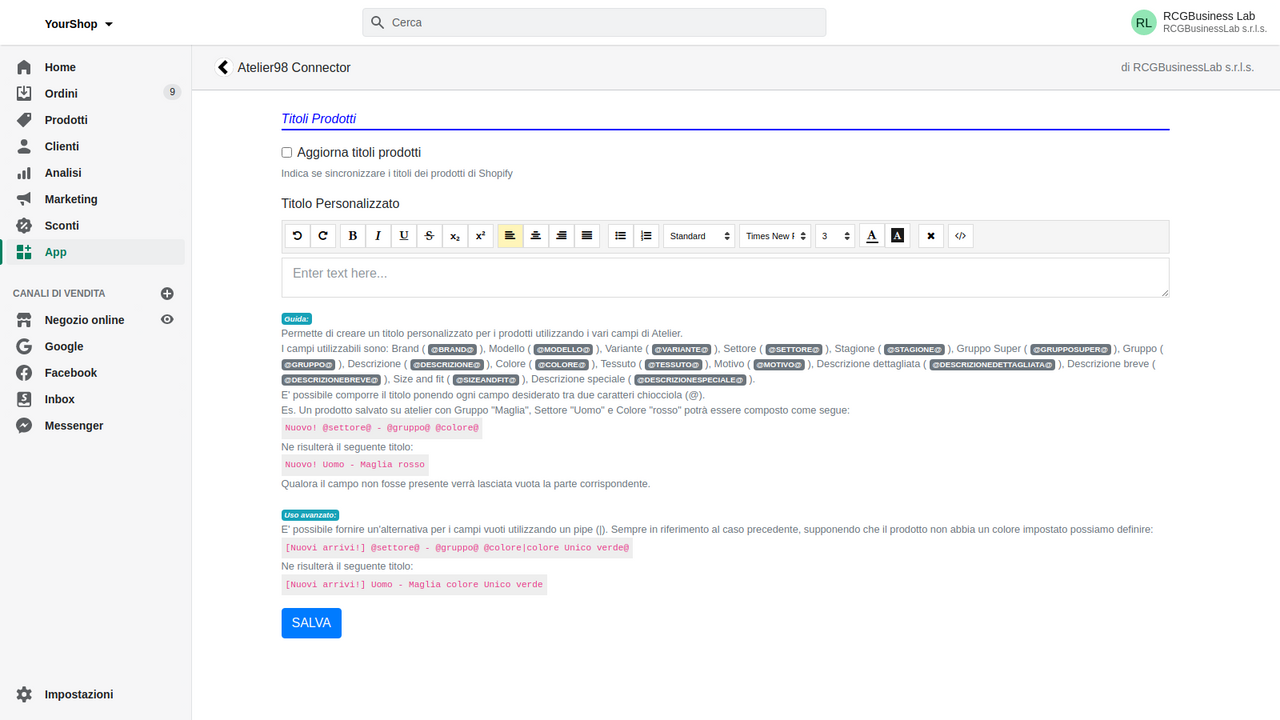Apply subscript formatting
Viewport: 1280px width, 720px height.
pos(455,236)
